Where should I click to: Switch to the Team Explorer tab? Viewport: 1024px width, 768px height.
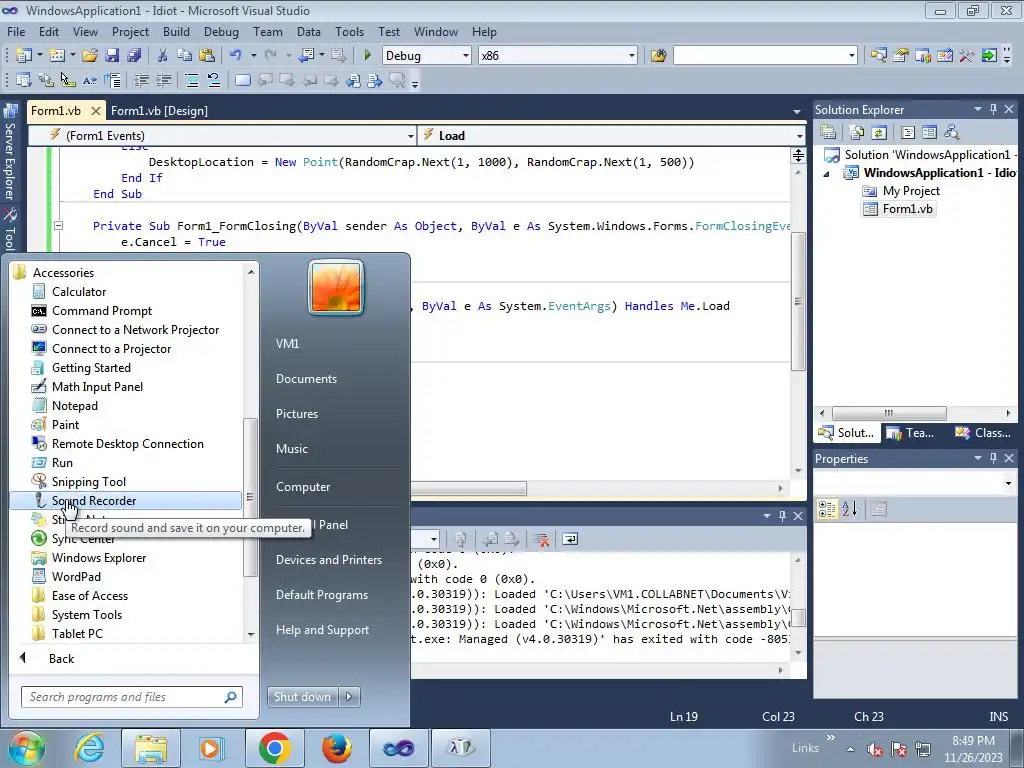tap(912, 432)
